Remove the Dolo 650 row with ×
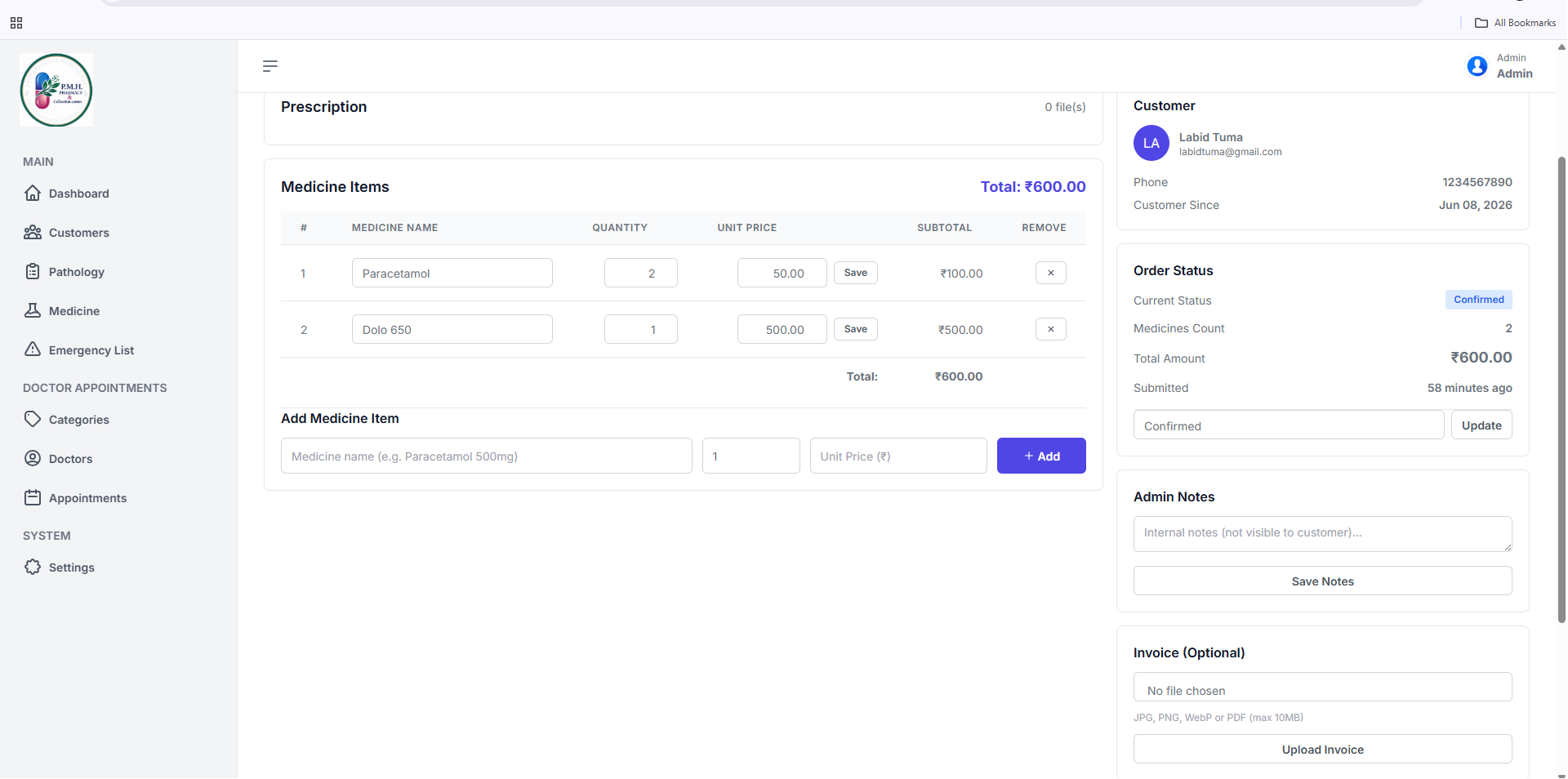The width and height of the screenshot is (1568, 779). tap(1051, 329)
